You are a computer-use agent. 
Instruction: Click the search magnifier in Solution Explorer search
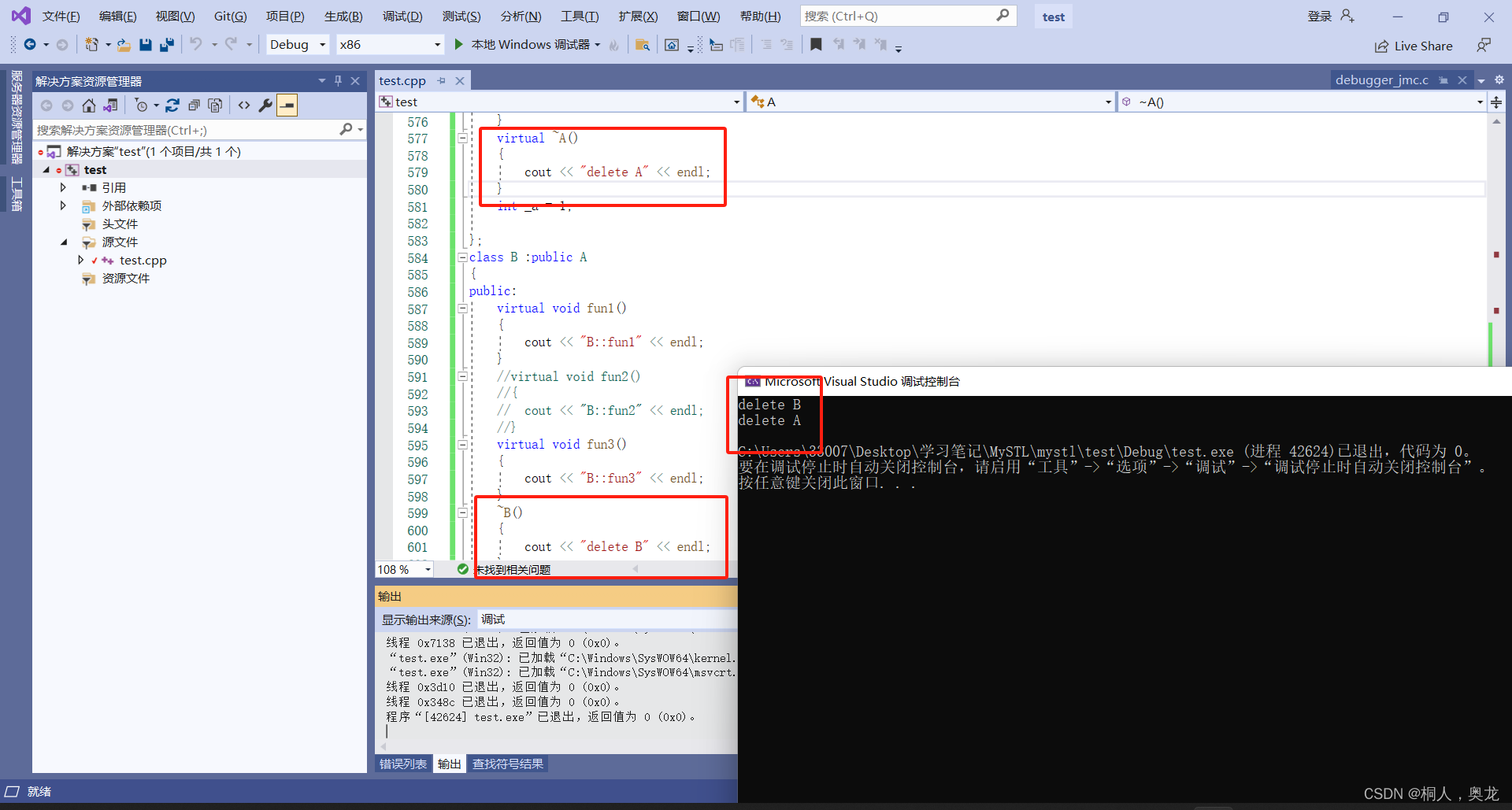click(x=346, y=130)
